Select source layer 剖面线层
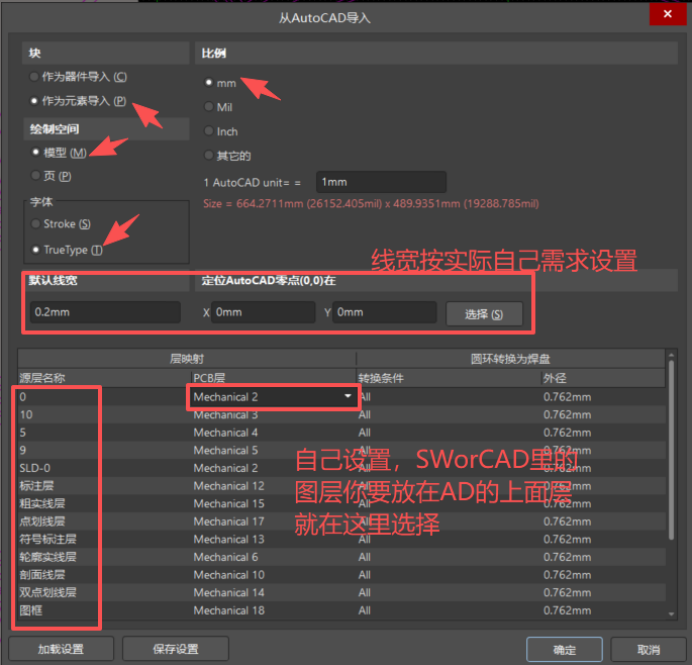The image size is (692, 665). pos(42,575)
